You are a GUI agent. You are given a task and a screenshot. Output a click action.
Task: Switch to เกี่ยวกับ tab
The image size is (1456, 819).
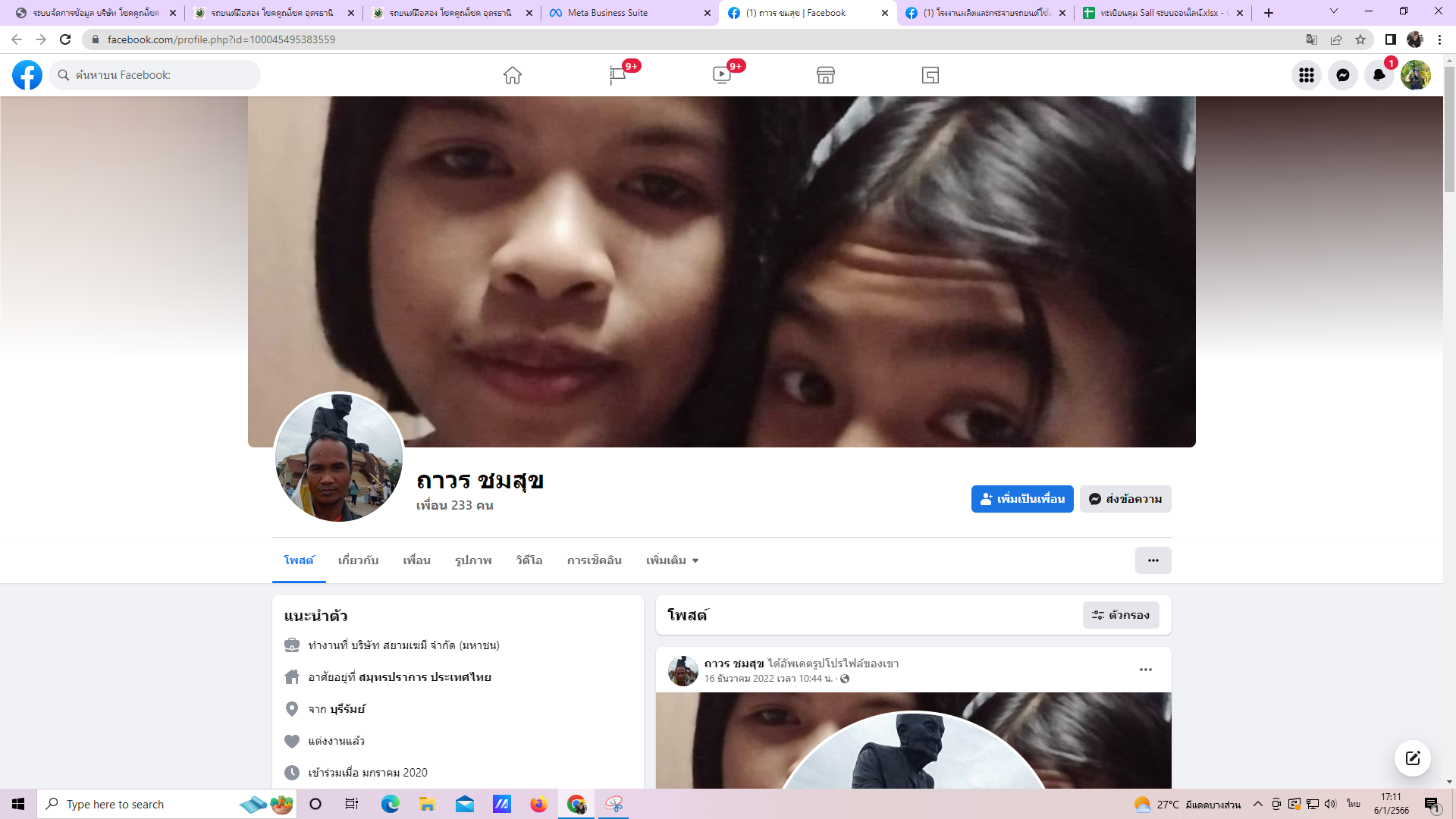pyautogui.click(x=358, y=560)
